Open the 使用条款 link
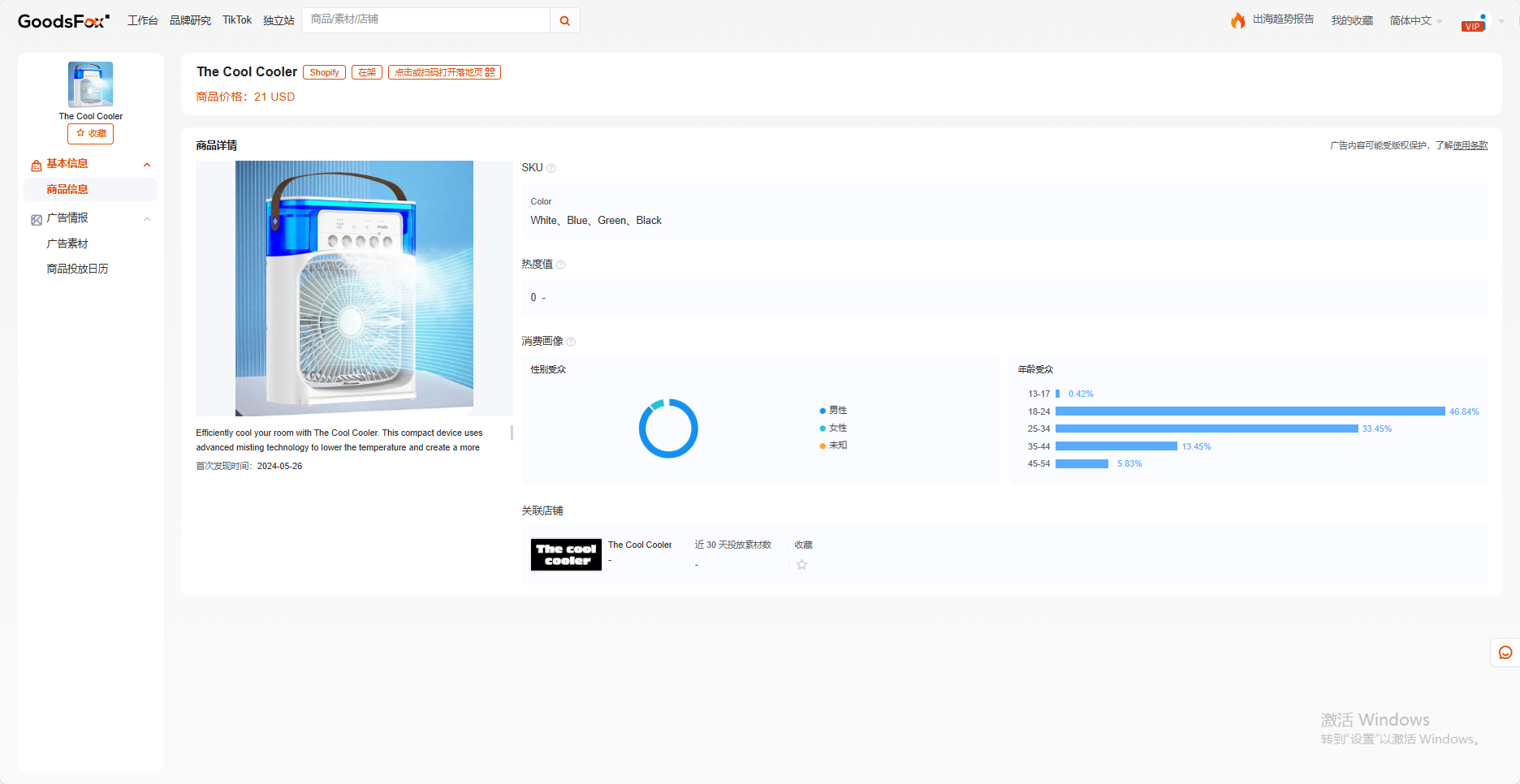Screen dimensions: 1520x784 (x=1470, y=146)
